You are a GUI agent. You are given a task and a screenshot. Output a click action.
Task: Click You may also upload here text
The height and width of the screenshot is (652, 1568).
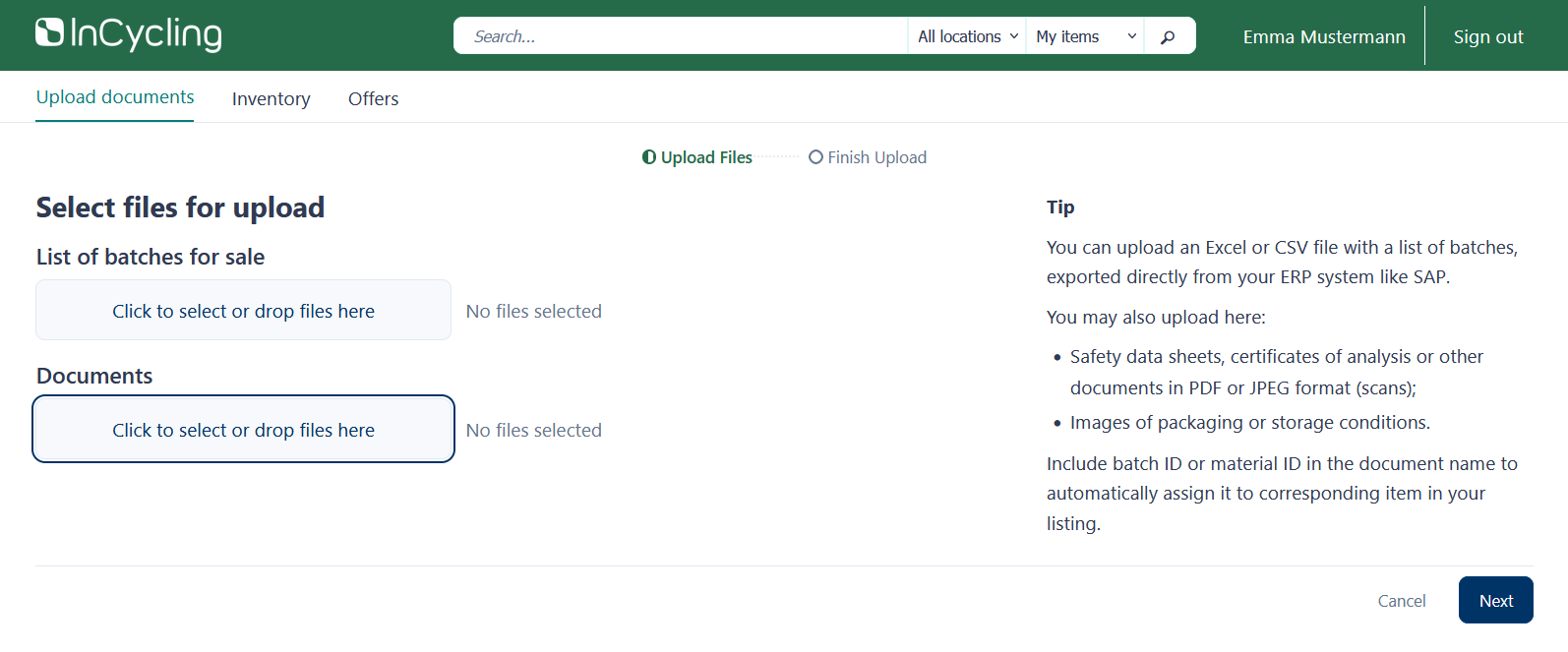click(1156, 317)
